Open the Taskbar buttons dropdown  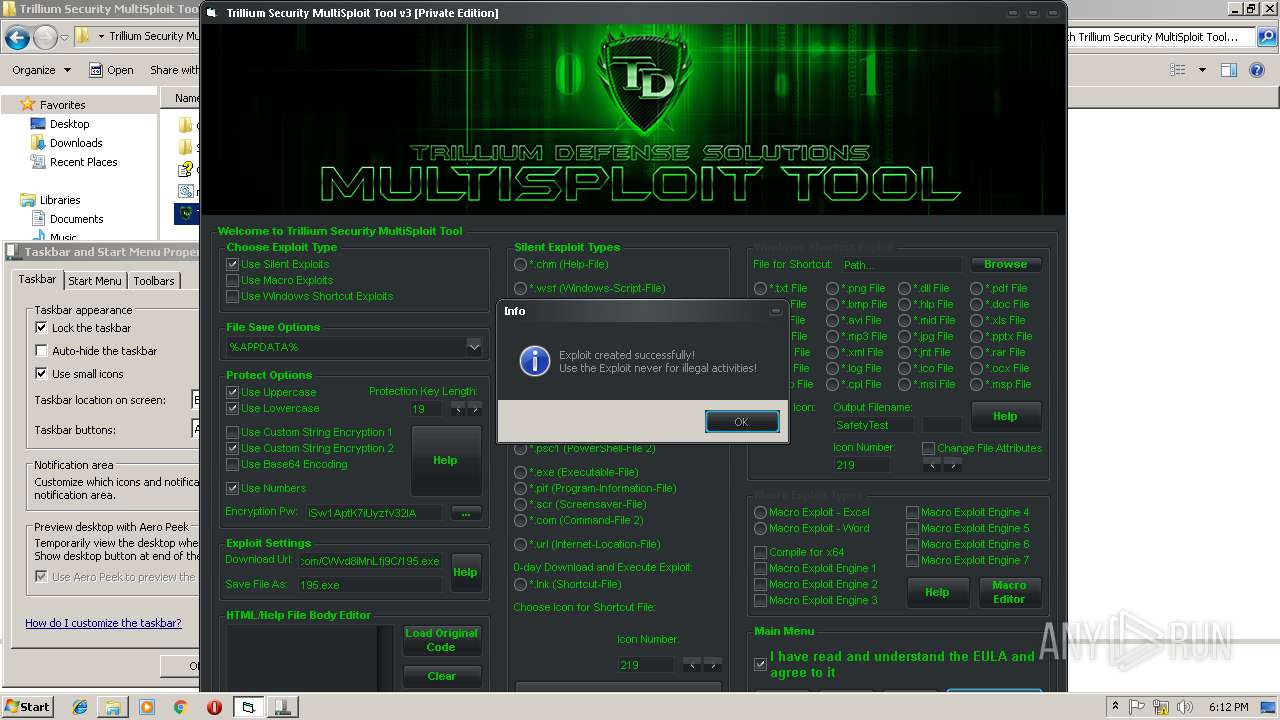point(197,429)
